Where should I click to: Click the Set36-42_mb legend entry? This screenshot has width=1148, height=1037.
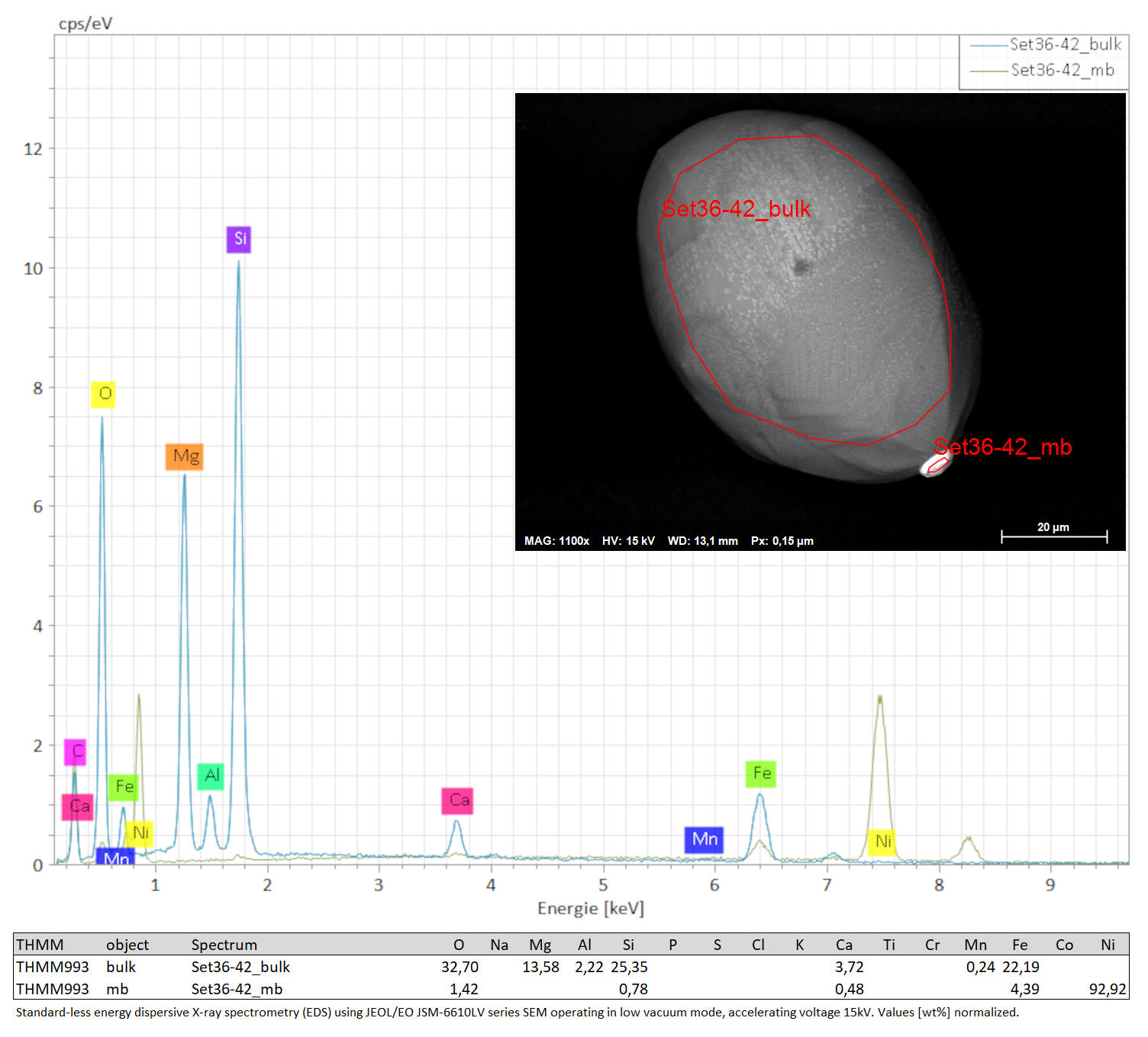coord(1043,71)
